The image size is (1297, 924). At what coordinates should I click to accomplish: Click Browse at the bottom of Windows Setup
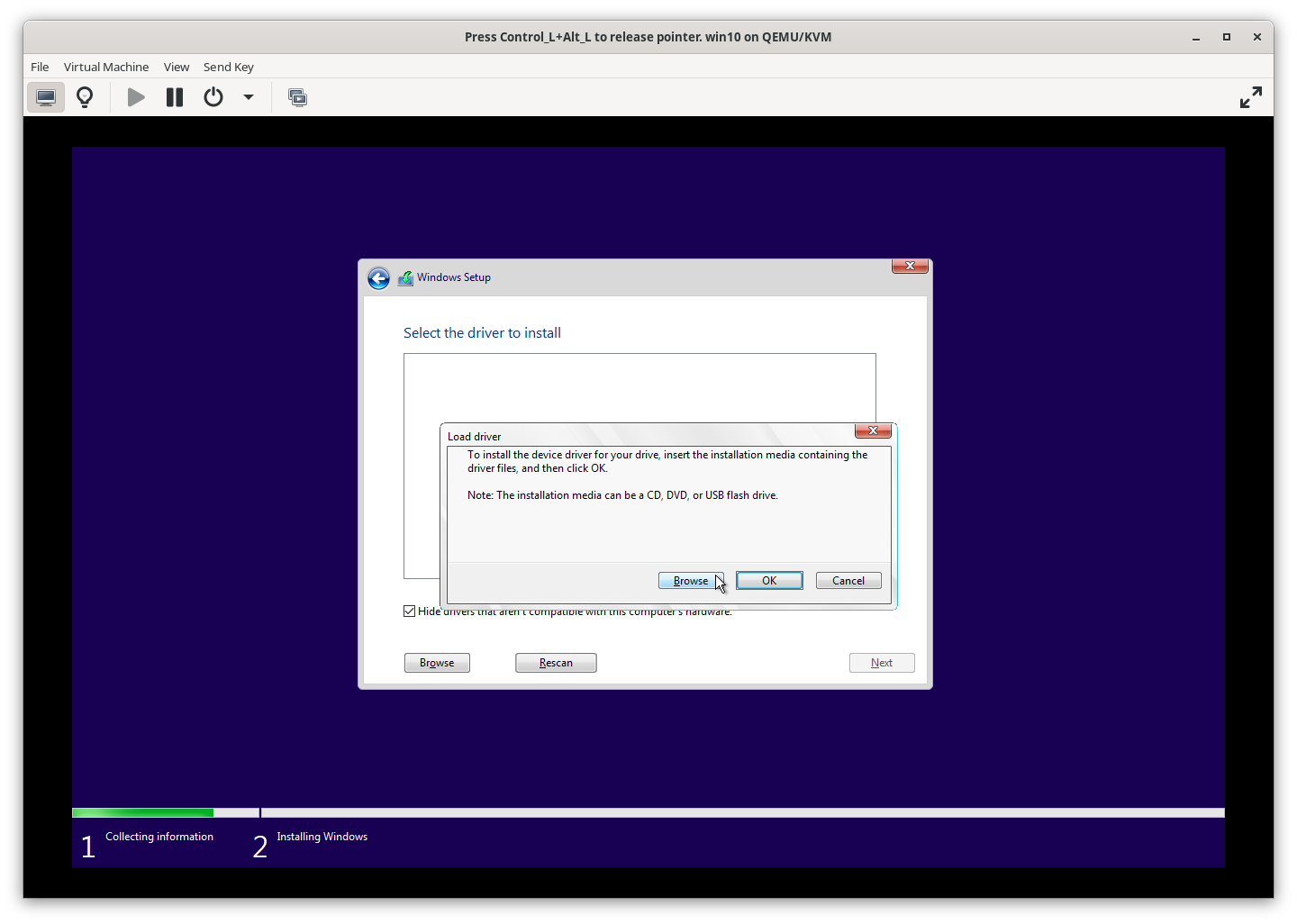coord(437,663)
